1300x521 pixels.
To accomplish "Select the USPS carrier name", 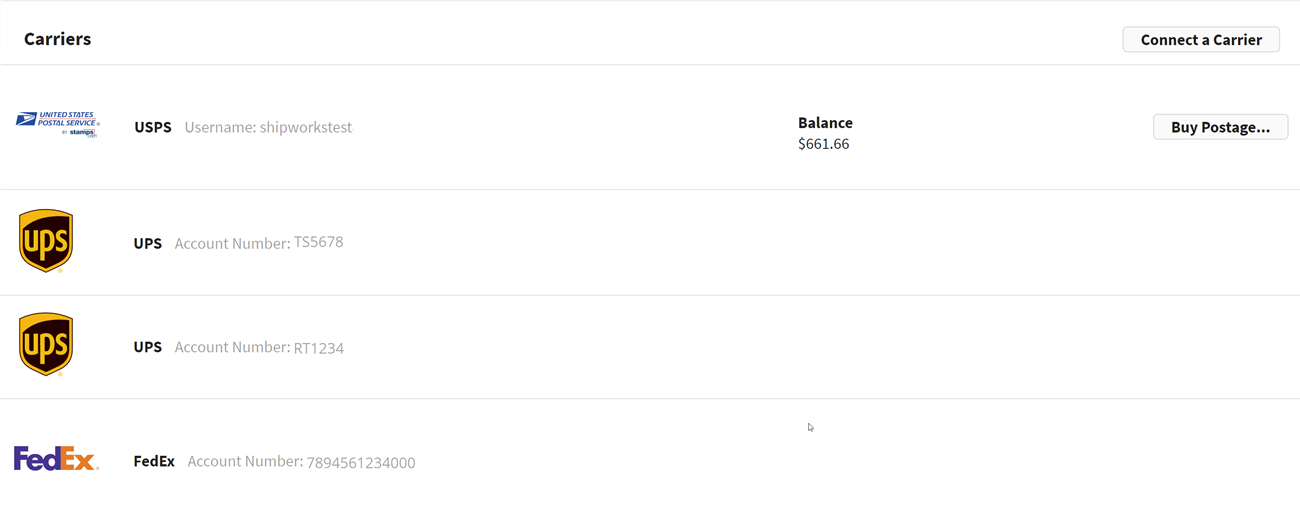I will [153, 127].
